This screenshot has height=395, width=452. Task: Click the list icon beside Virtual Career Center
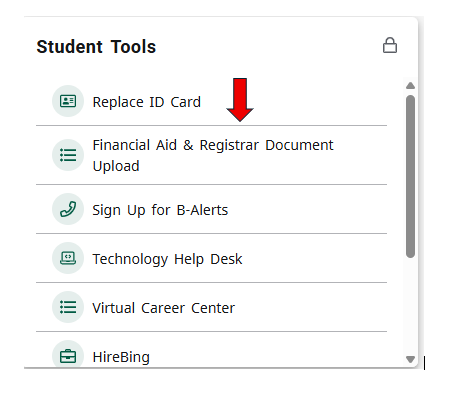(68, 307)
